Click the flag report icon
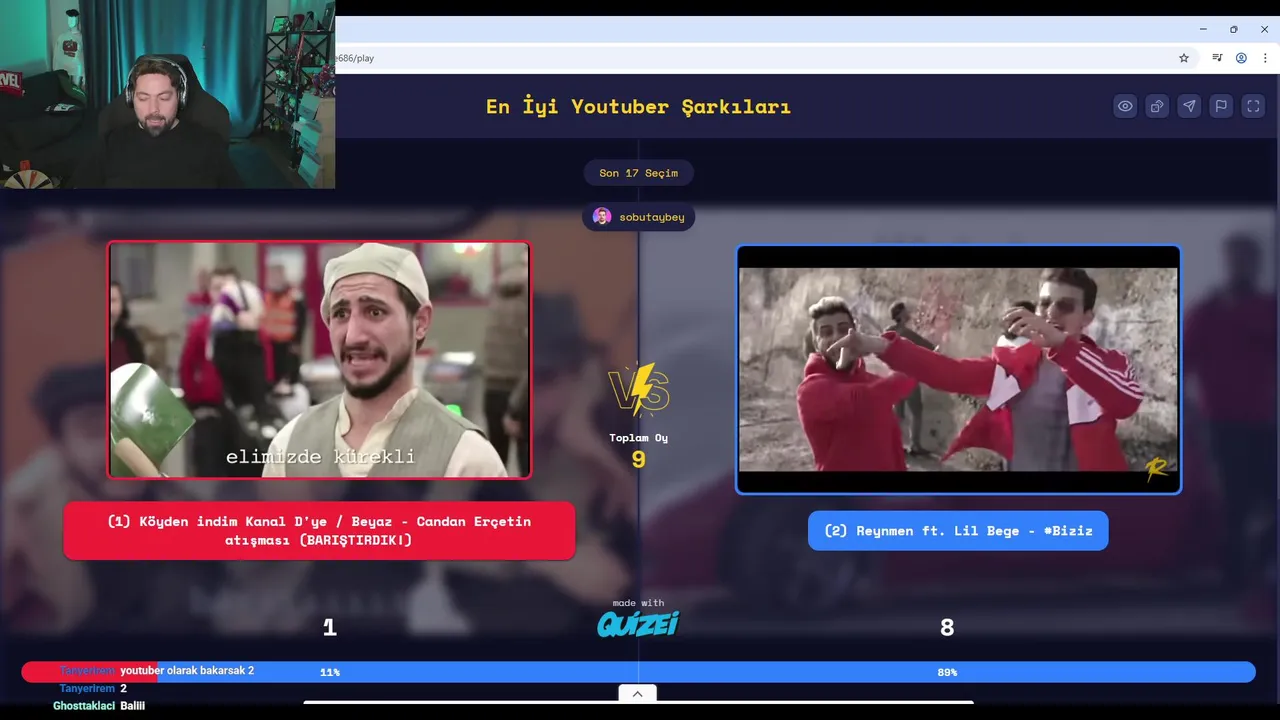The image size is (1280, 720). [x=1221, y=106]
